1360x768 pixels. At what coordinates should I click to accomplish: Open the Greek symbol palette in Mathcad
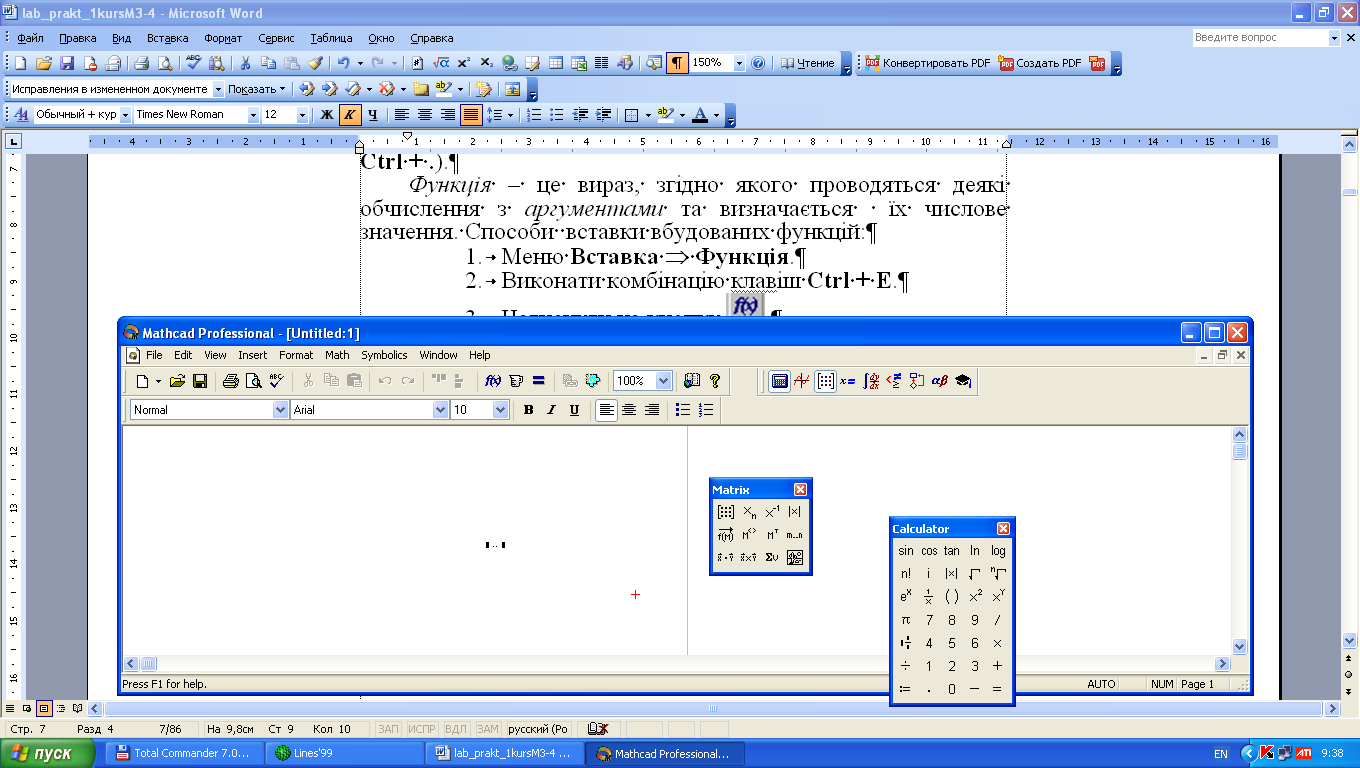point(939,381)
